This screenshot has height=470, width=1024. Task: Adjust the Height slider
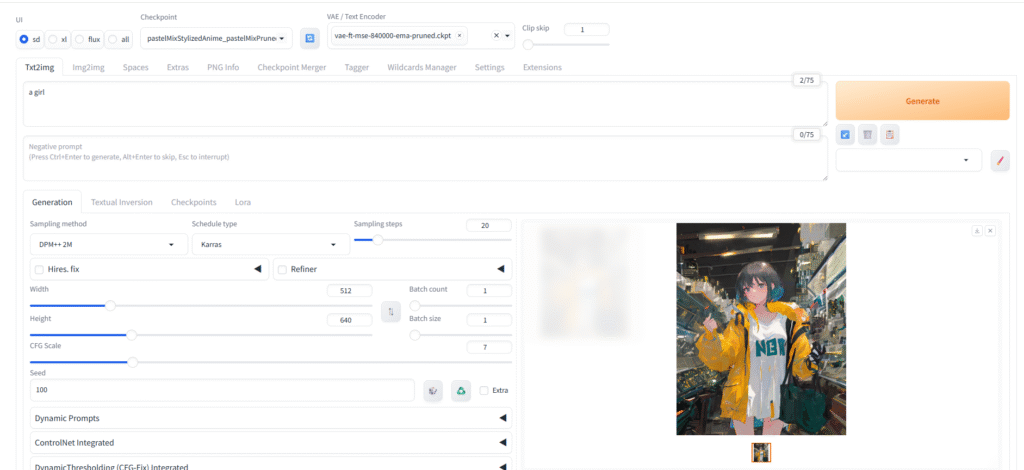(x=201, y=335)
